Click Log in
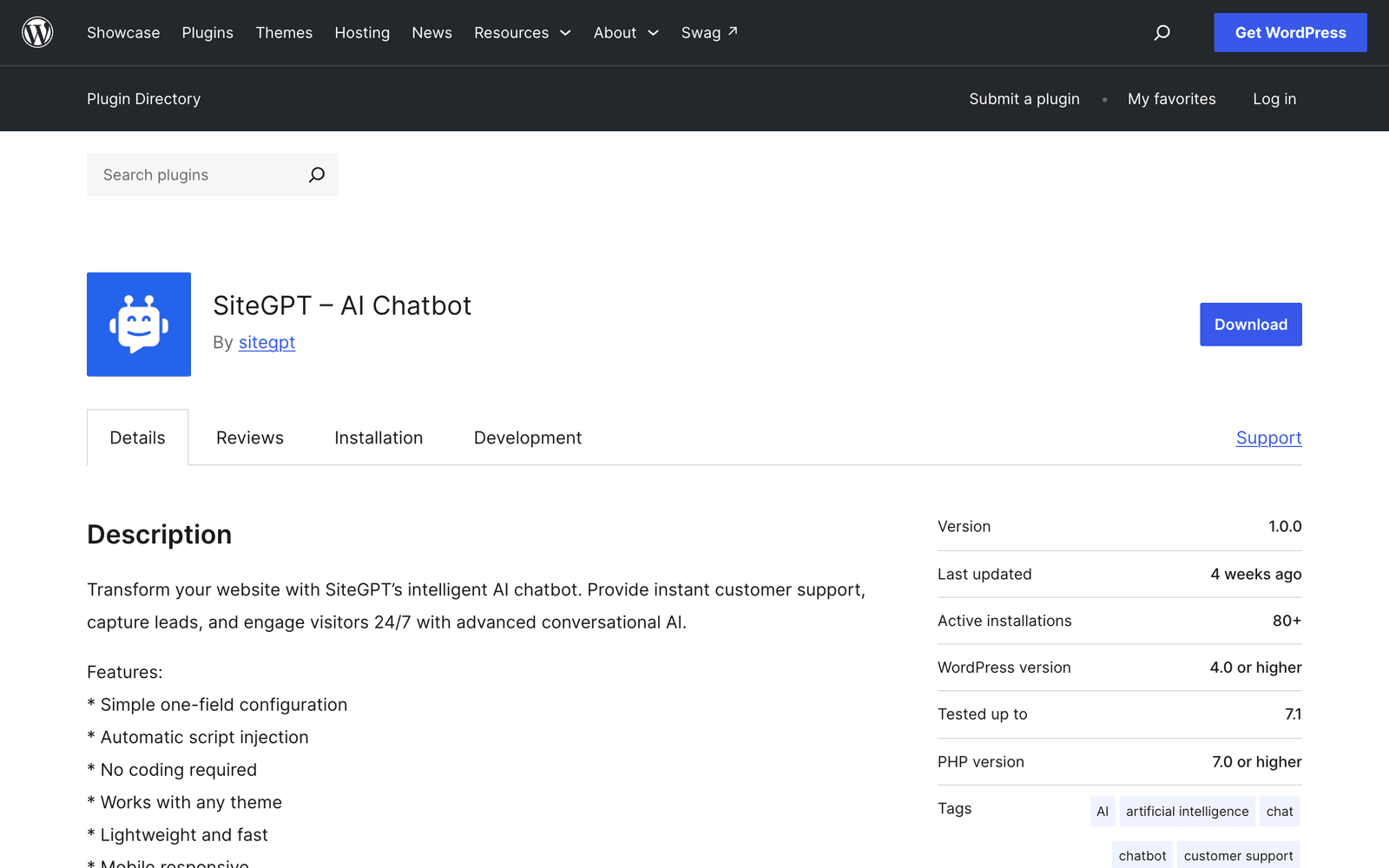 (1274, 99)
